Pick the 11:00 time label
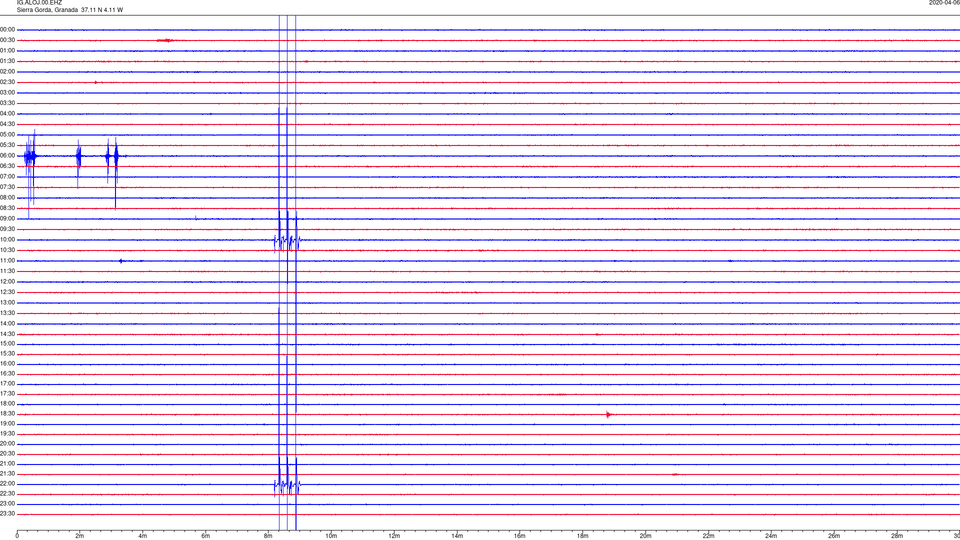Screen dimensions: 960x540 [x=7, y=260]
